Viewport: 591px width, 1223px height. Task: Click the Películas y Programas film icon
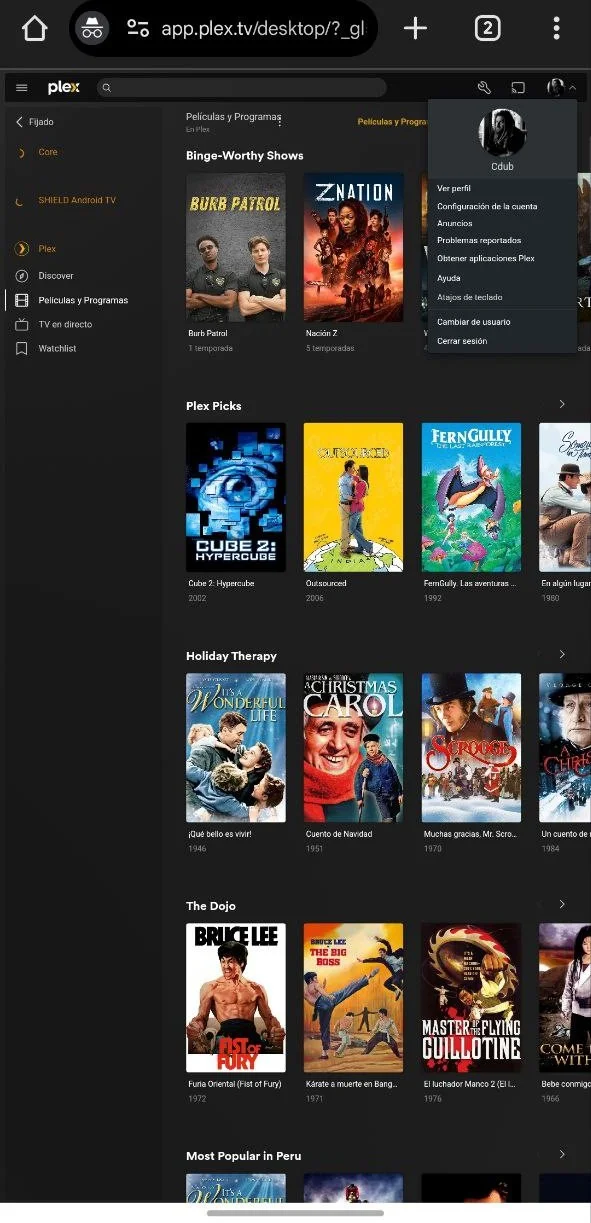coord(21,300)
